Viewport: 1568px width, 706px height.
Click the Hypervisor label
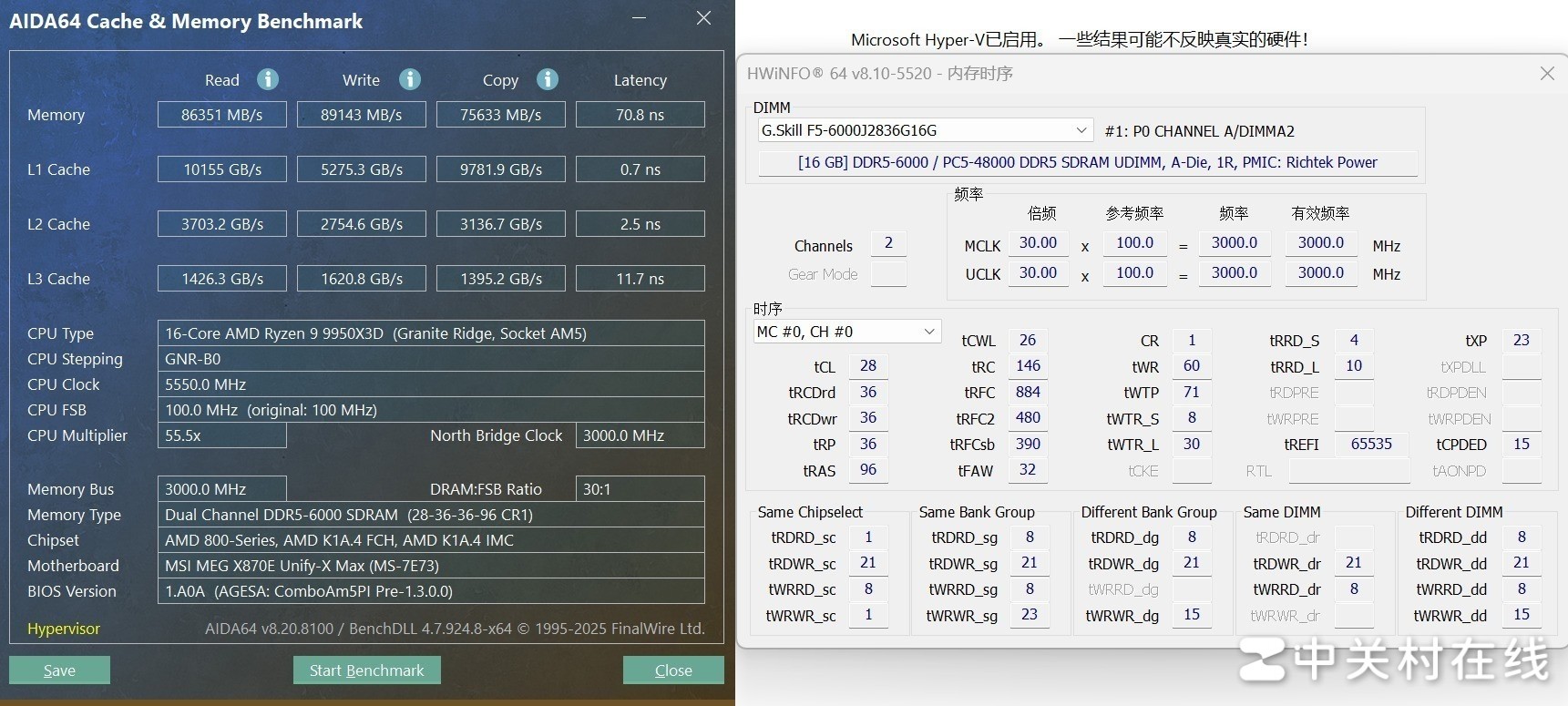[x=64, y=629]
